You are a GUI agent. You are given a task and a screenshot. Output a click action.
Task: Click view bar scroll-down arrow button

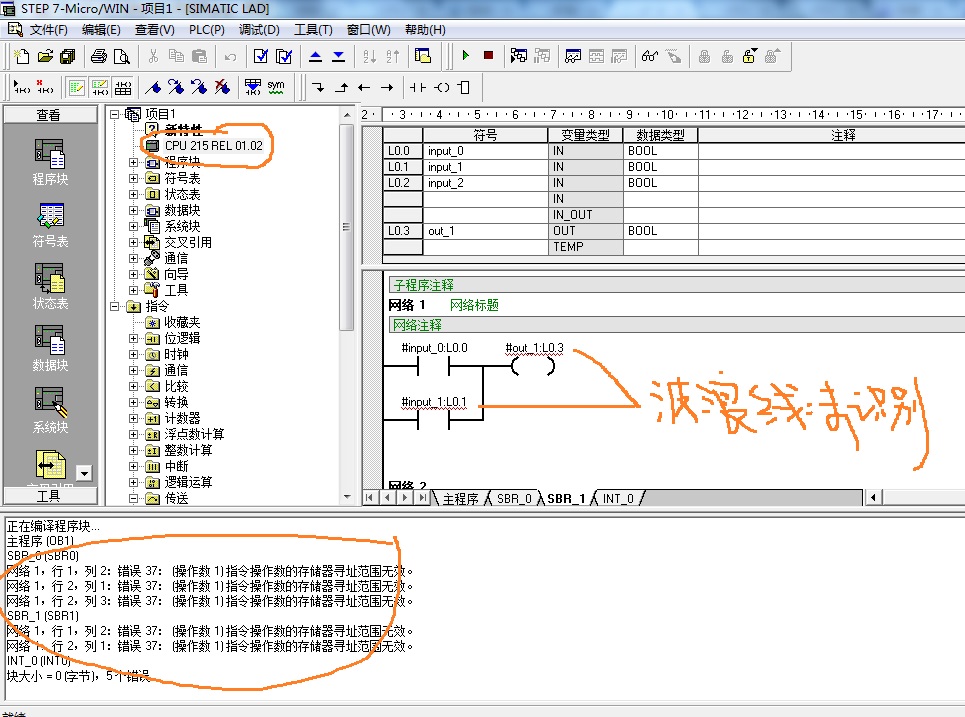(84, 473)
